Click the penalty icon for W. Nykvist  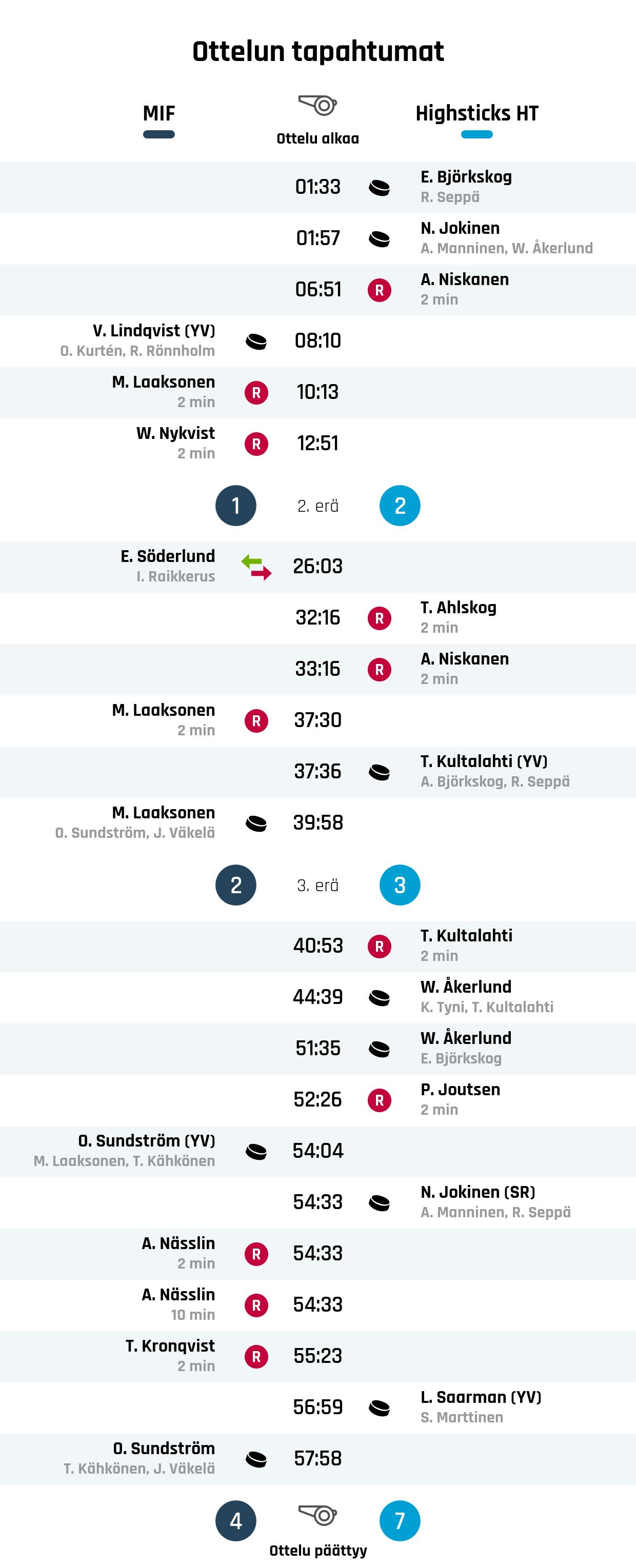(x=256, y=445)
